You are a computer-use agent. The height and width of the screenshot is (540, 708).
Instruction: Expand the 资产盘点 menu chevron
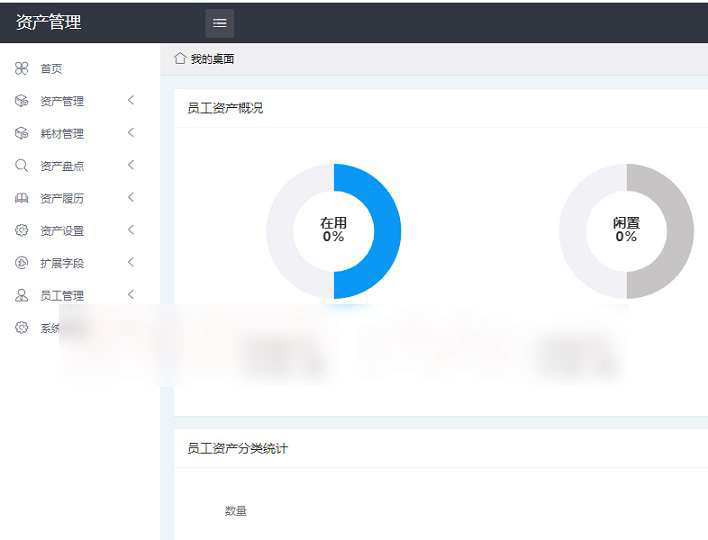(131, 165)
